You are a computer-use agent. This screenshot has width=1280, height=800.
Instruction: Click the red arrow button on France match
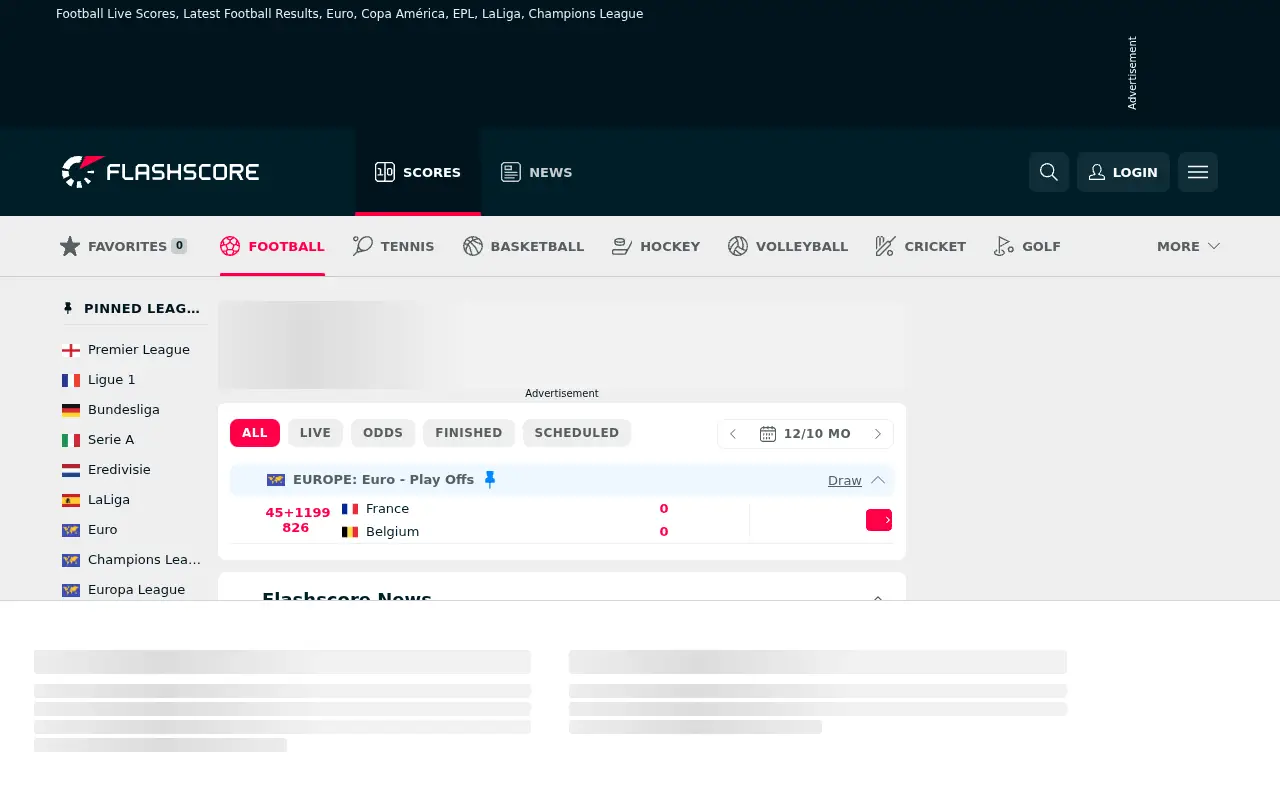(879, 520)
